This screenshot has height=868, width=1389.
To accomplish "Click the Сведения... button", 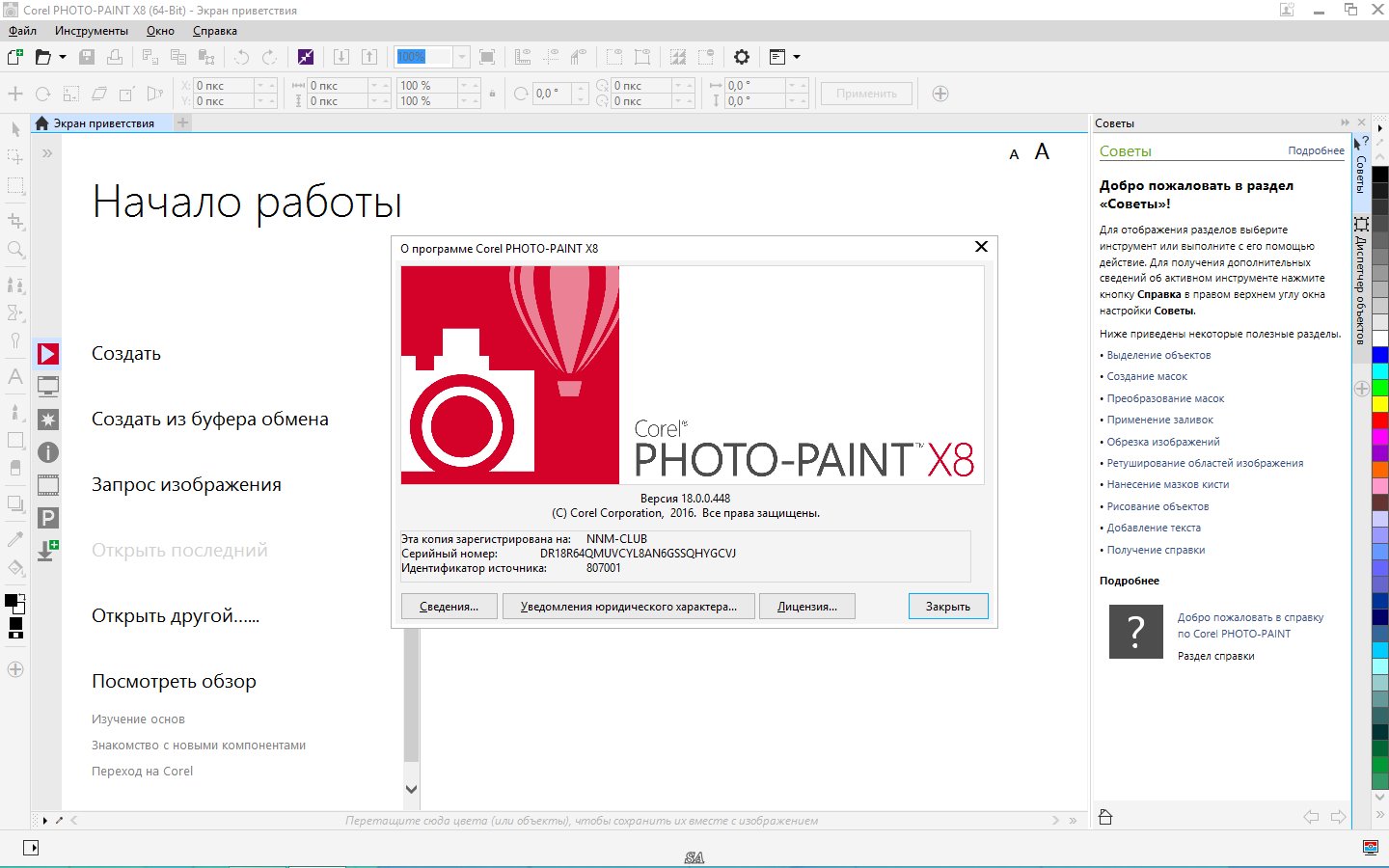I will pos(449,607).
